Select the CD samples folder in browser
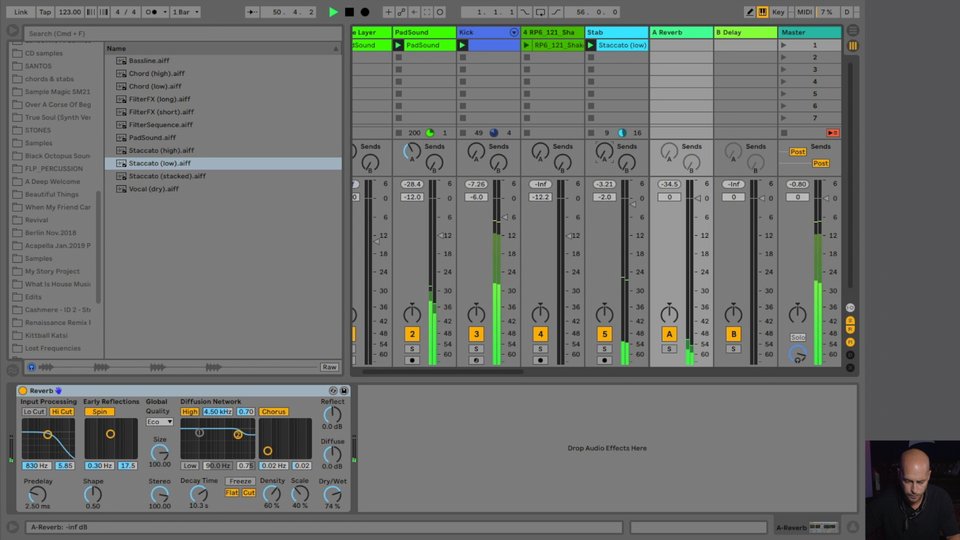This screenshot has height=540, width=960. coord(43,53)
